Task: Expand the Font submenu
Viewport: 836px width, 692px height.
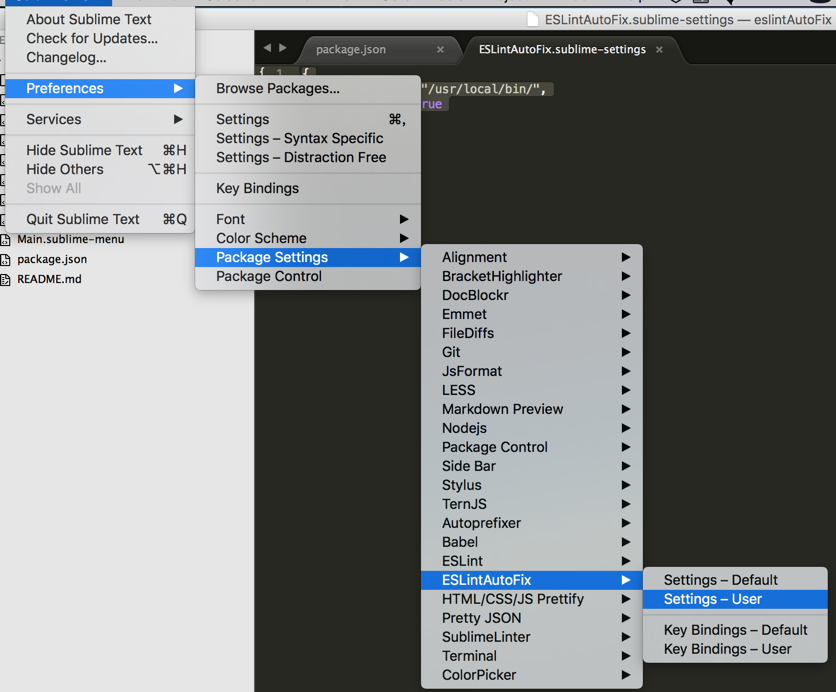Action: coord(308,219)
